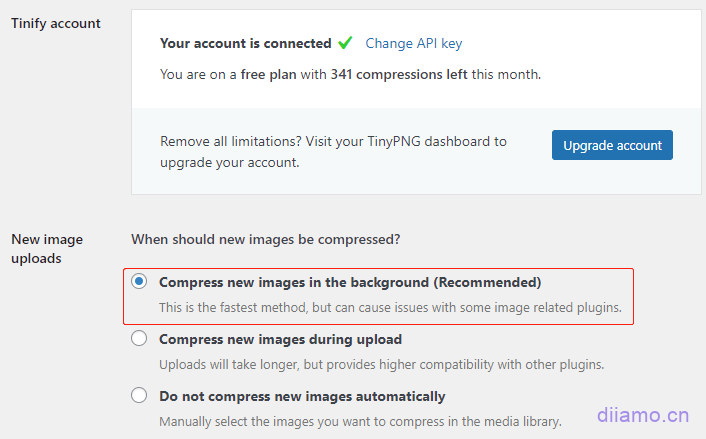Click the 'Tinify account' section heading
Image resolution: width=706 pixels, height=439 pixels.
(56, 23)
